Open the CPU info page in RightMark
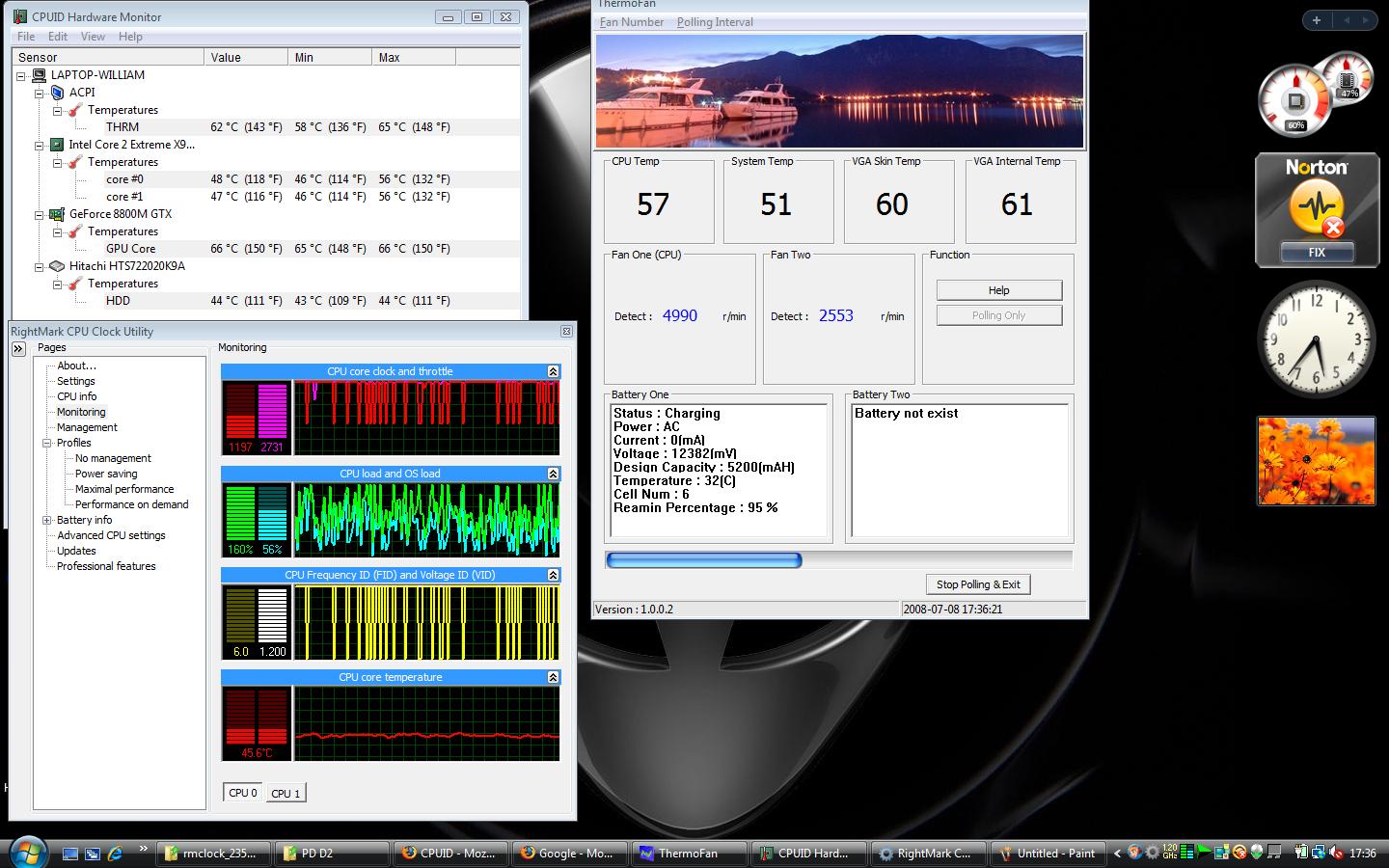The height and width of the screenshot is (868, 1389). click(x=76, y=396)
